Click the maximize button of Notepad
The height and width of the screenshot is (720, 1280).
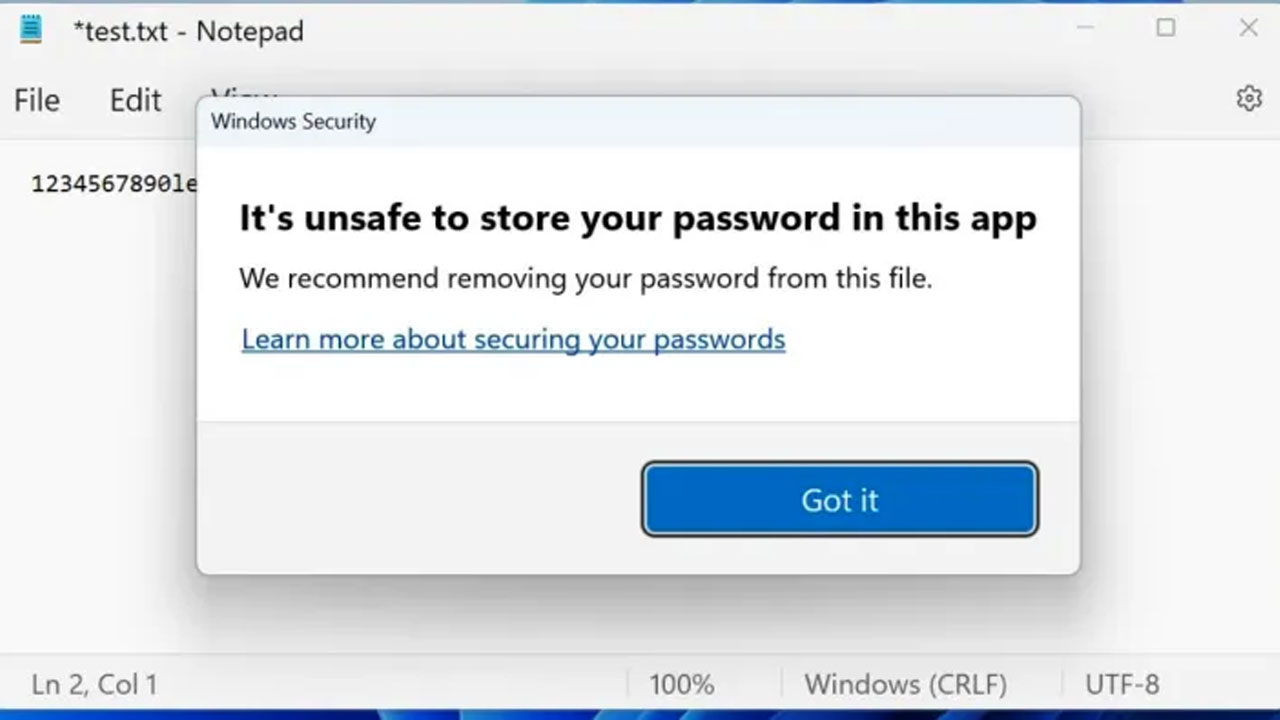1166,29
